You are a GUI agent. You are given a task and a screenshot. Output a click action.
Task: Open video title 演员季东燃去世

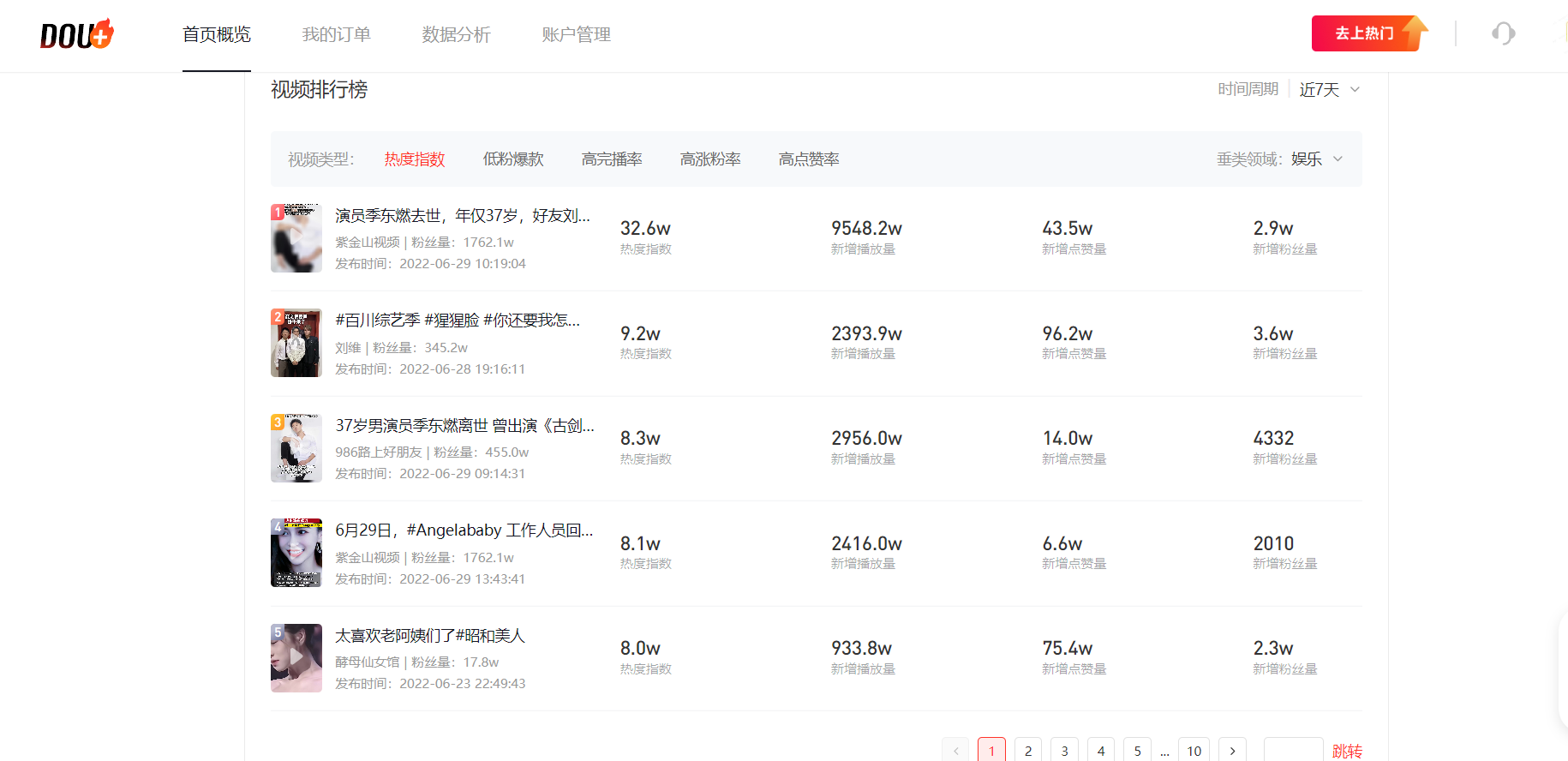(463, 215)
